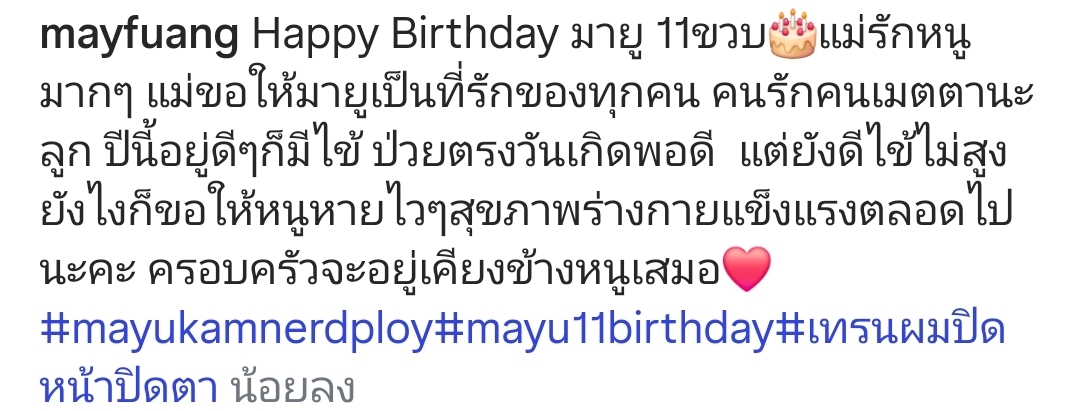Screen dimensions: 1078x411
Task: Click the phrase ครอบครัวจะอยู่เคียงข้างหนูเสมอ
Action: (434, 269)
